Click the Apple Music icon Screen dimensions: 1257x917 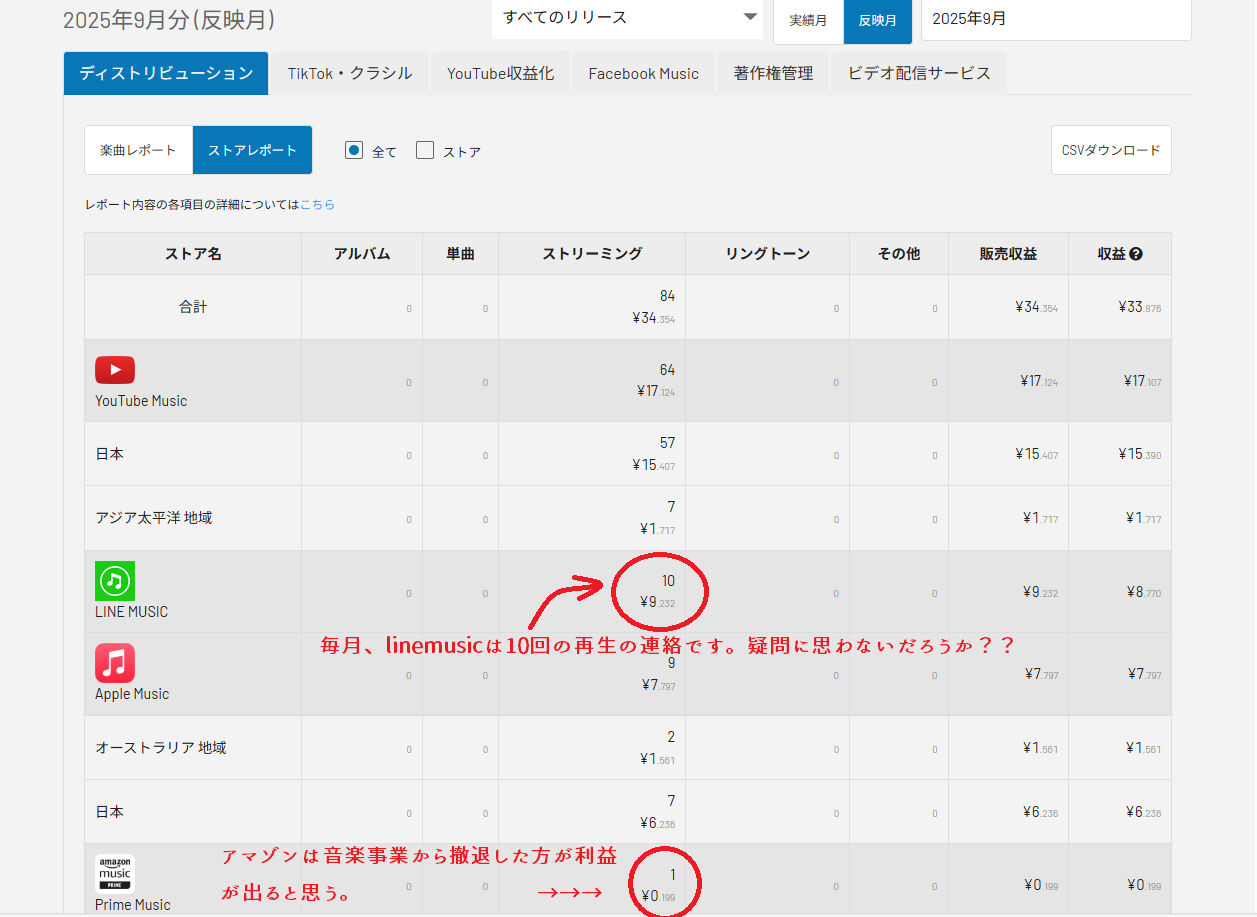[x=115, y=663]
